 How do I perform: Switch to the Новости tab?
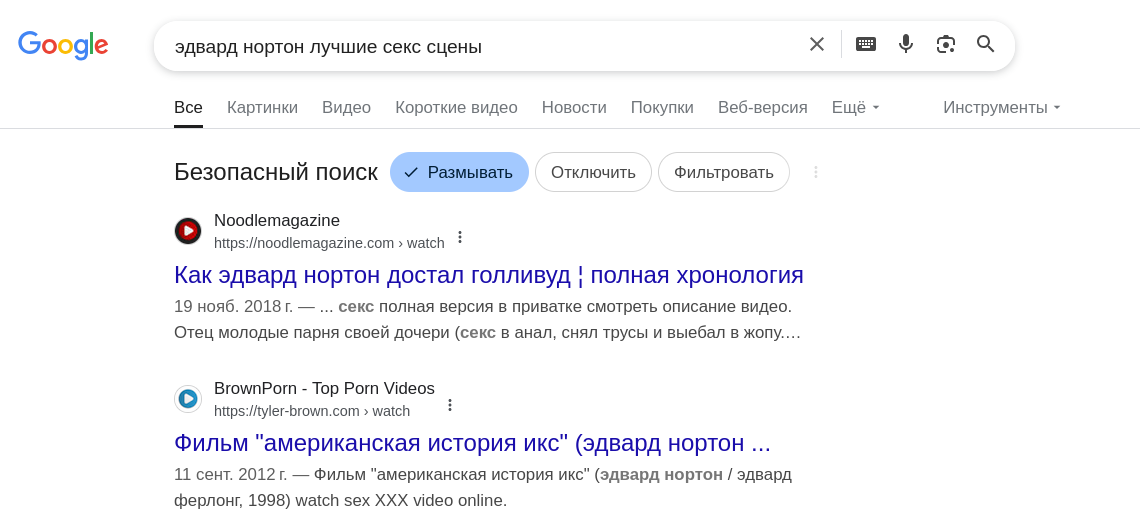pyautogui.click(x=574, y=108)
